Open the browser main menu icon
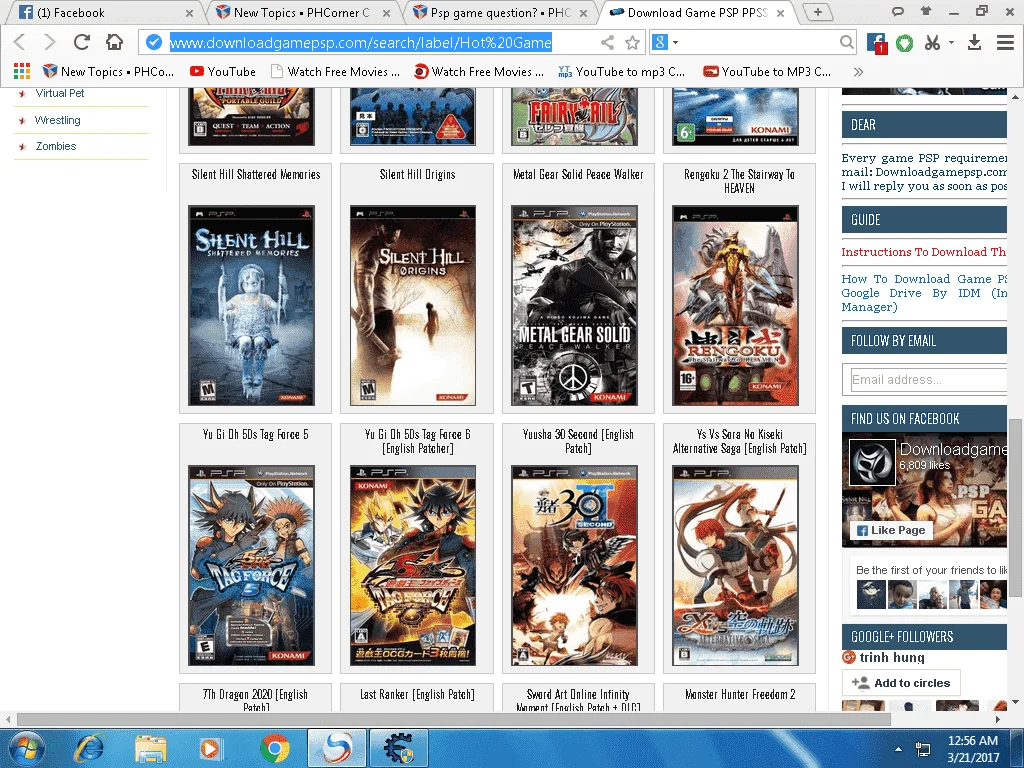1024x768 pixels. click(x=1005, y=43)
